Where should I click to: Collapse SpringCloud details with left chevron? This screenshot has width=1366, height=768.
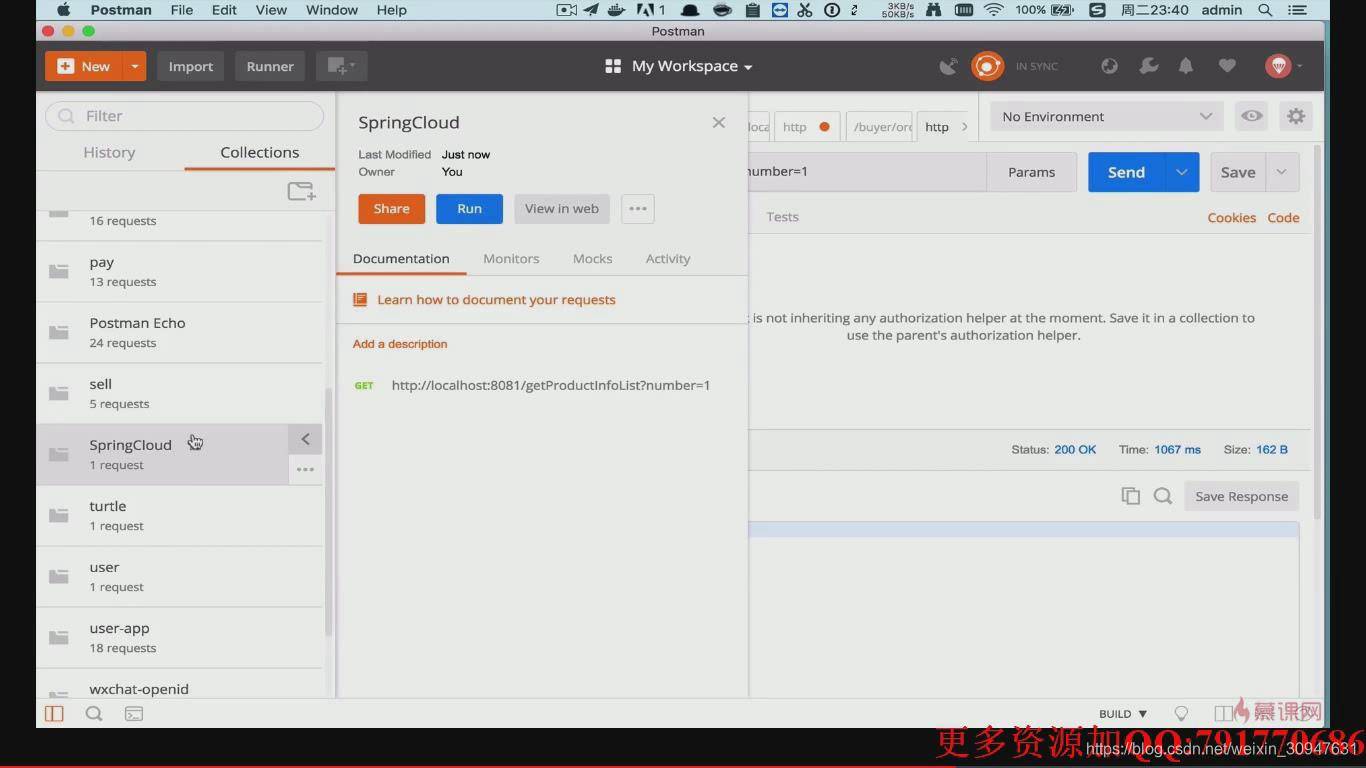(305, 439)
